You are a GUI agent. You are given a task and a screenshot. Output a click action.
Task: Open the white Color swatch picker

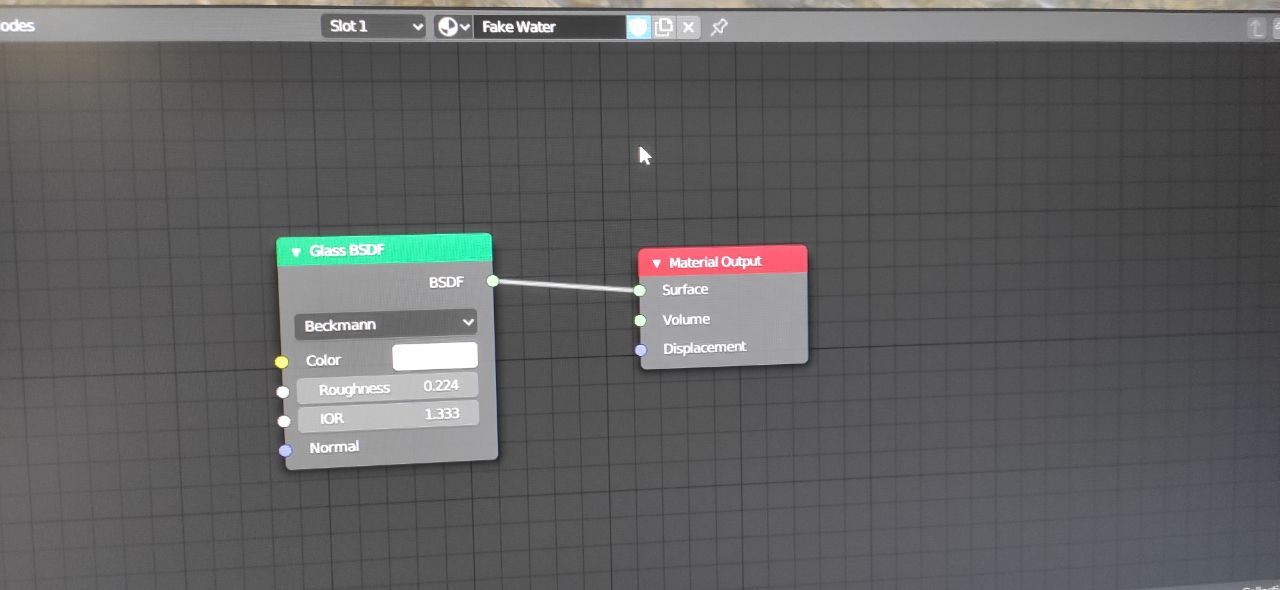(x=435, y=356)
